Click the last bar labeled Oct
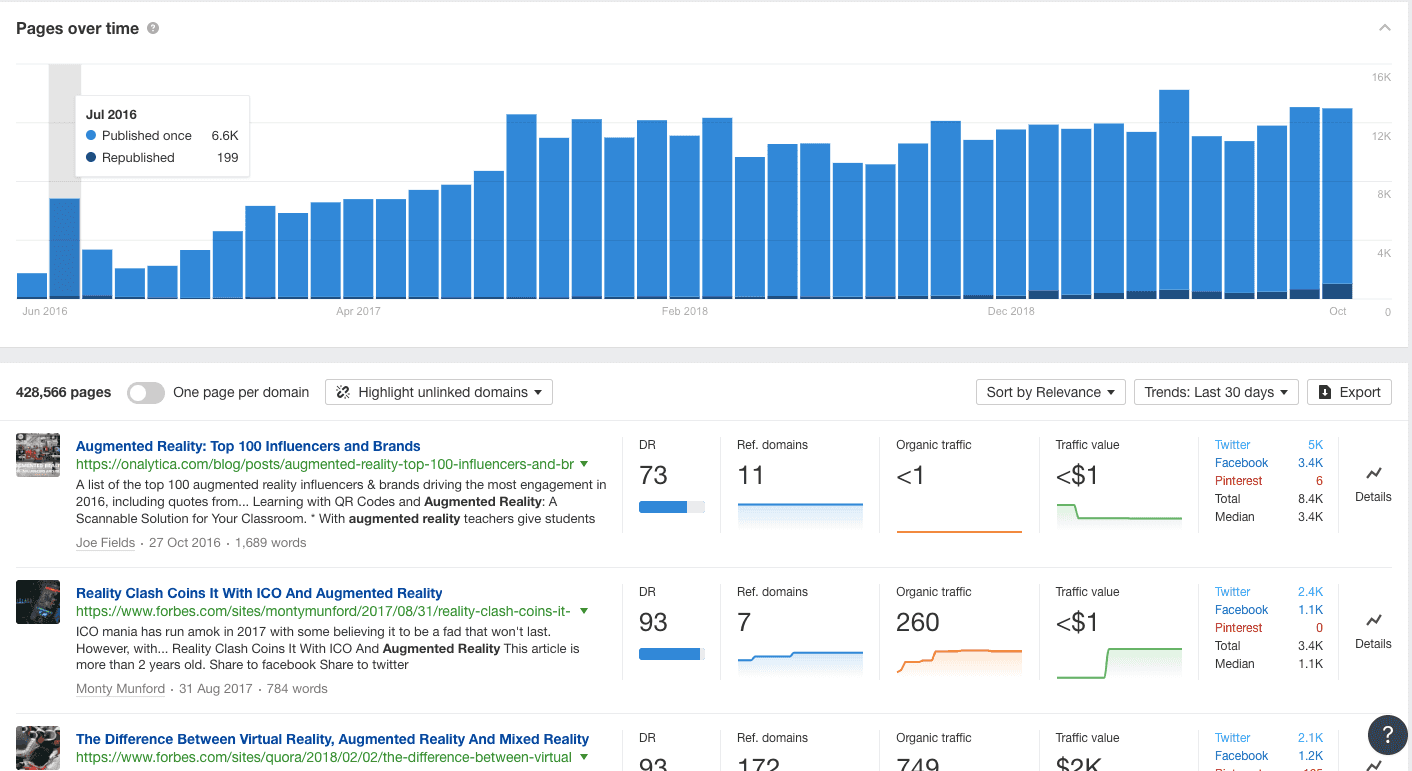 [x=1337, y=203]
